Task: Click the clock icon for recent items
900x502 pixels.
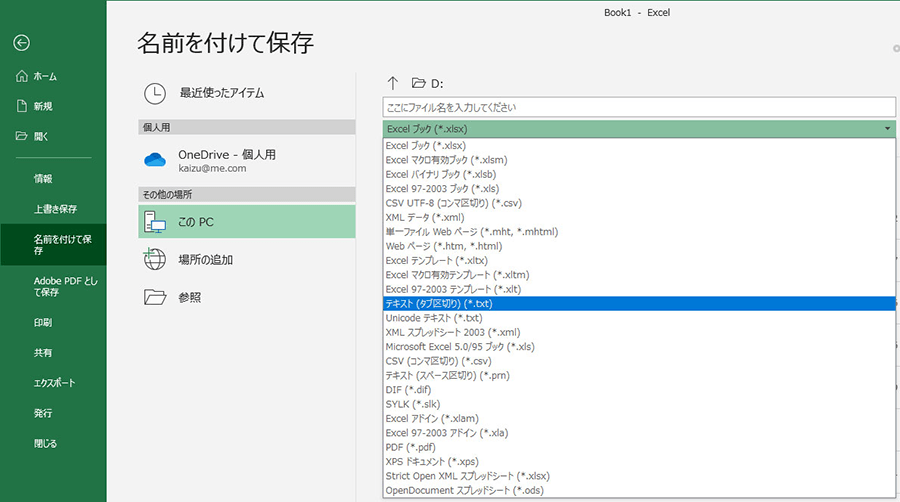Action: pyautogui.click(x=155, y=94)
